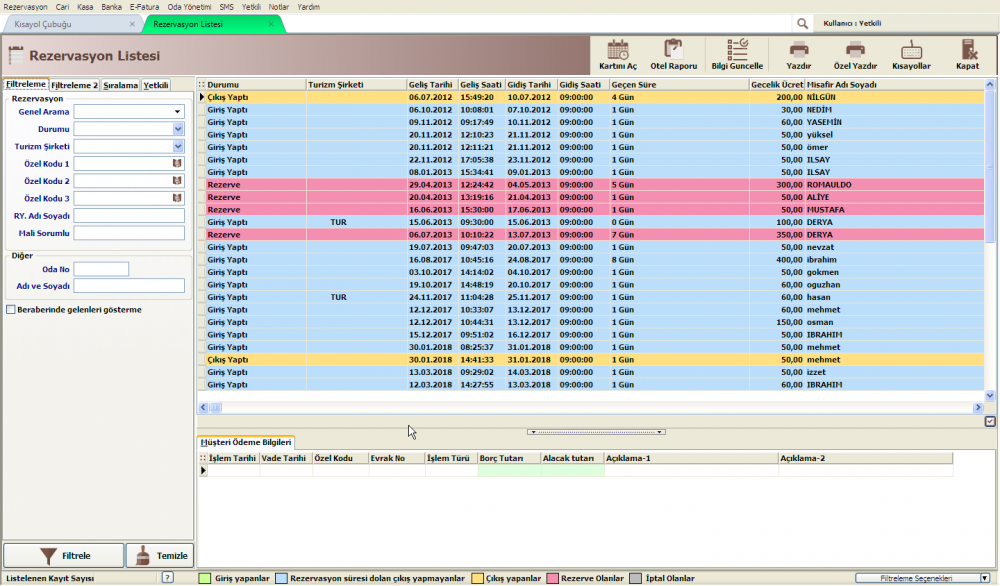Click the horizontal scrollbar left arrow
The image size is (1000, 586).
click(x=203, y=407)
